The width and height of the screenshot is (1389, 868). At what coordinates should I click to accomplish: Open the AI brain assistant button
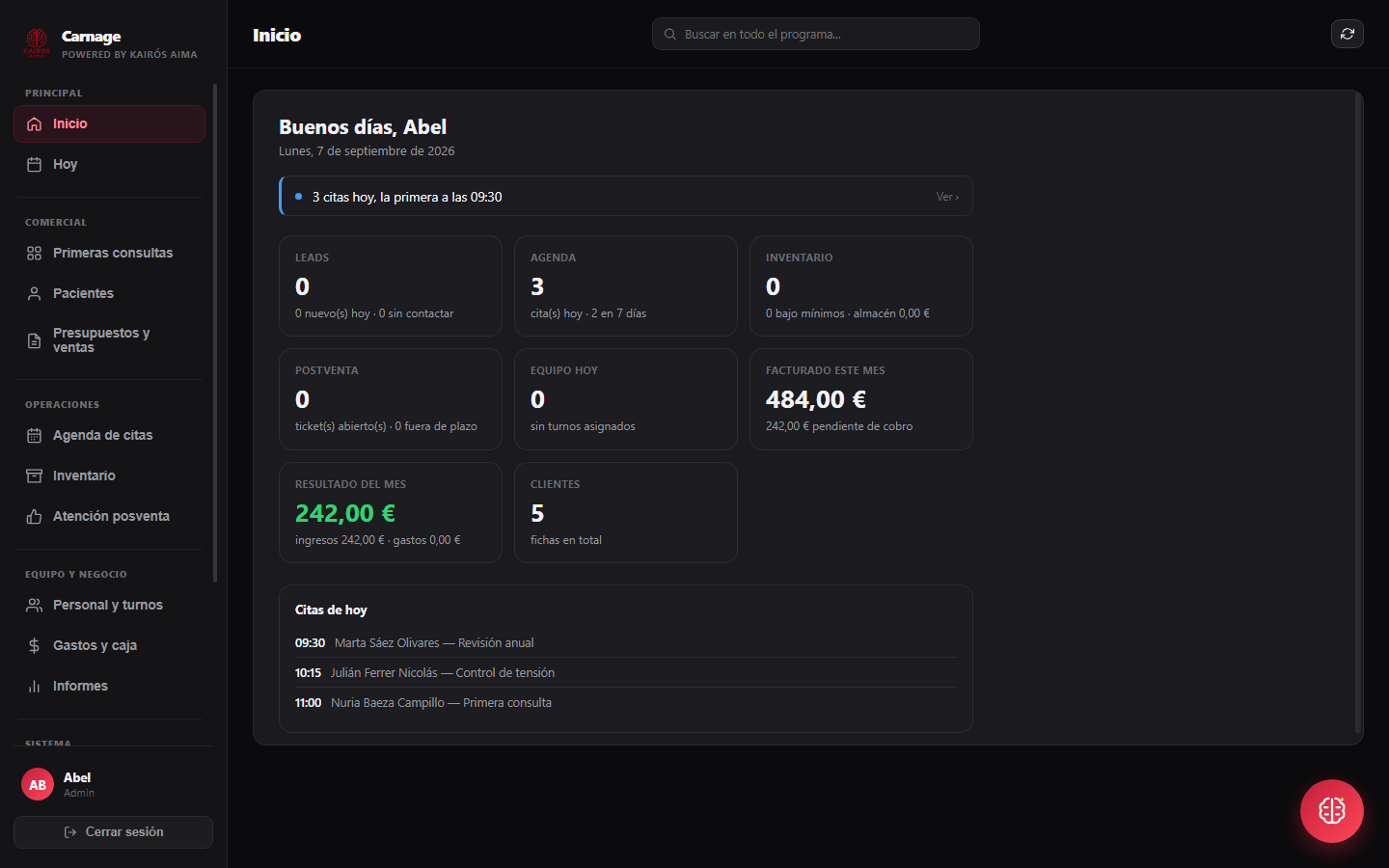point(1332,811)
